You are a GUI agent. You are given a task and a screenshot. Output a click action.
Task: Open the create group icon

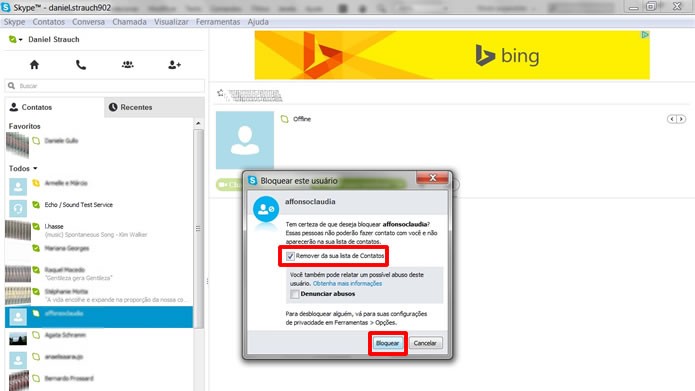[x=128, y=65]
